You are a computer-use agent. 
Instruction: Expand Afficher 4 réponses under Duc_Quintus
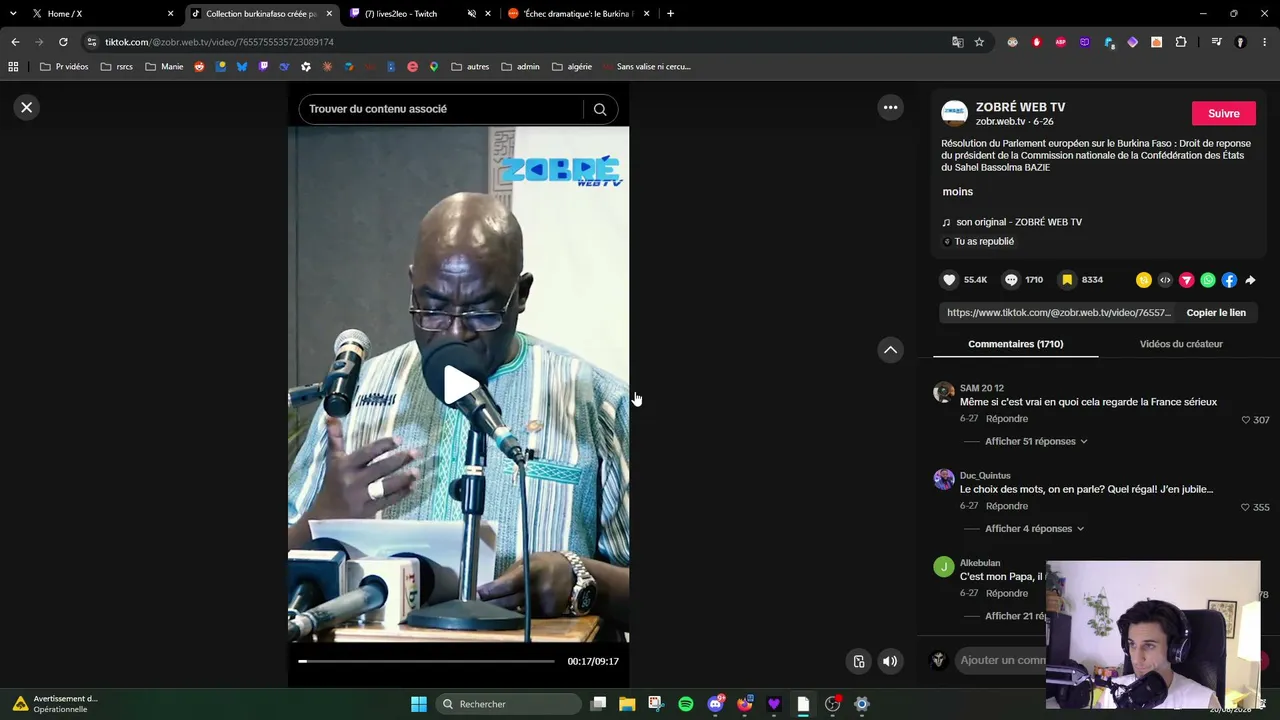pos(1034,528)
